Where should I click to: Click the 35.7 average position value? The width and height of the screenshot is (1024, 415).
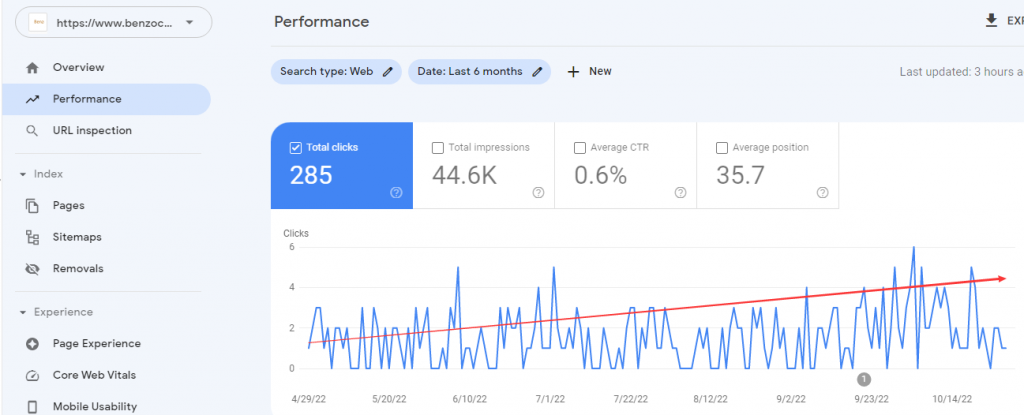pos(741,175)
